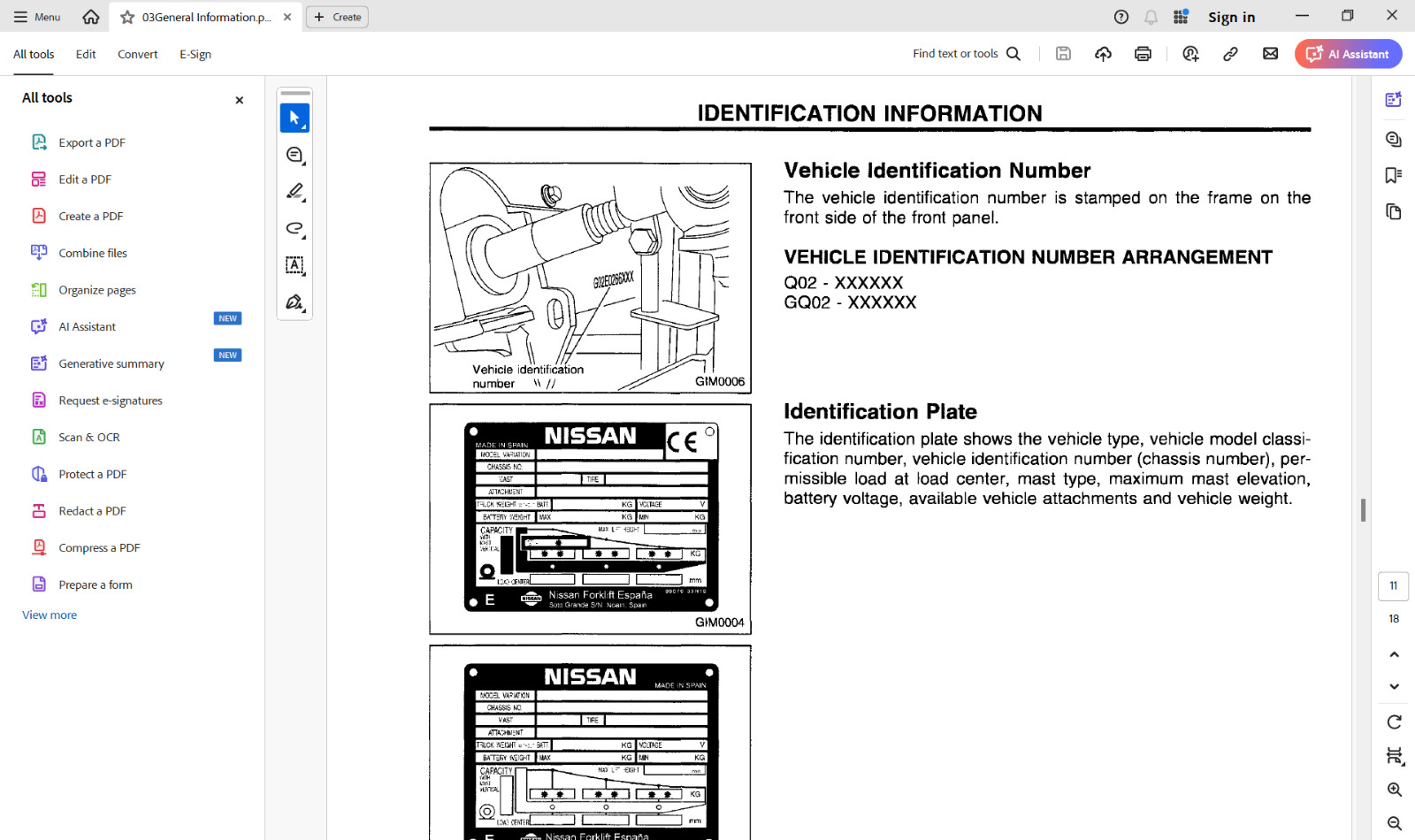Open the Help question mark icon
Viewport: 1415px width, 840px height.
click(1121, 17)
